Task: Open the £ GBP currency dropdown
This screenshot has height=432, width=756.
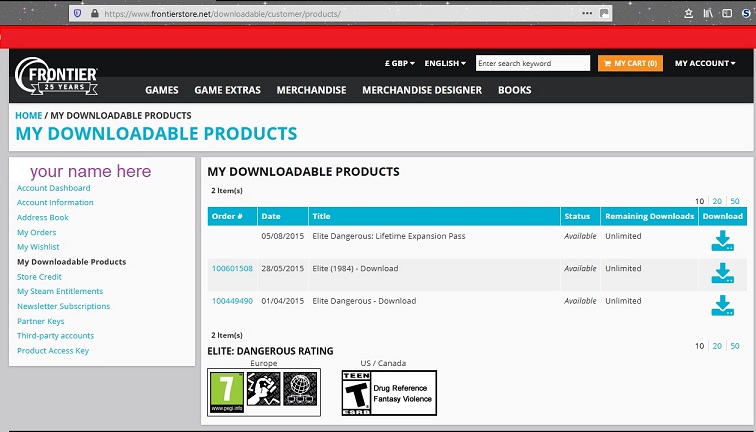Action: (400, 63)
